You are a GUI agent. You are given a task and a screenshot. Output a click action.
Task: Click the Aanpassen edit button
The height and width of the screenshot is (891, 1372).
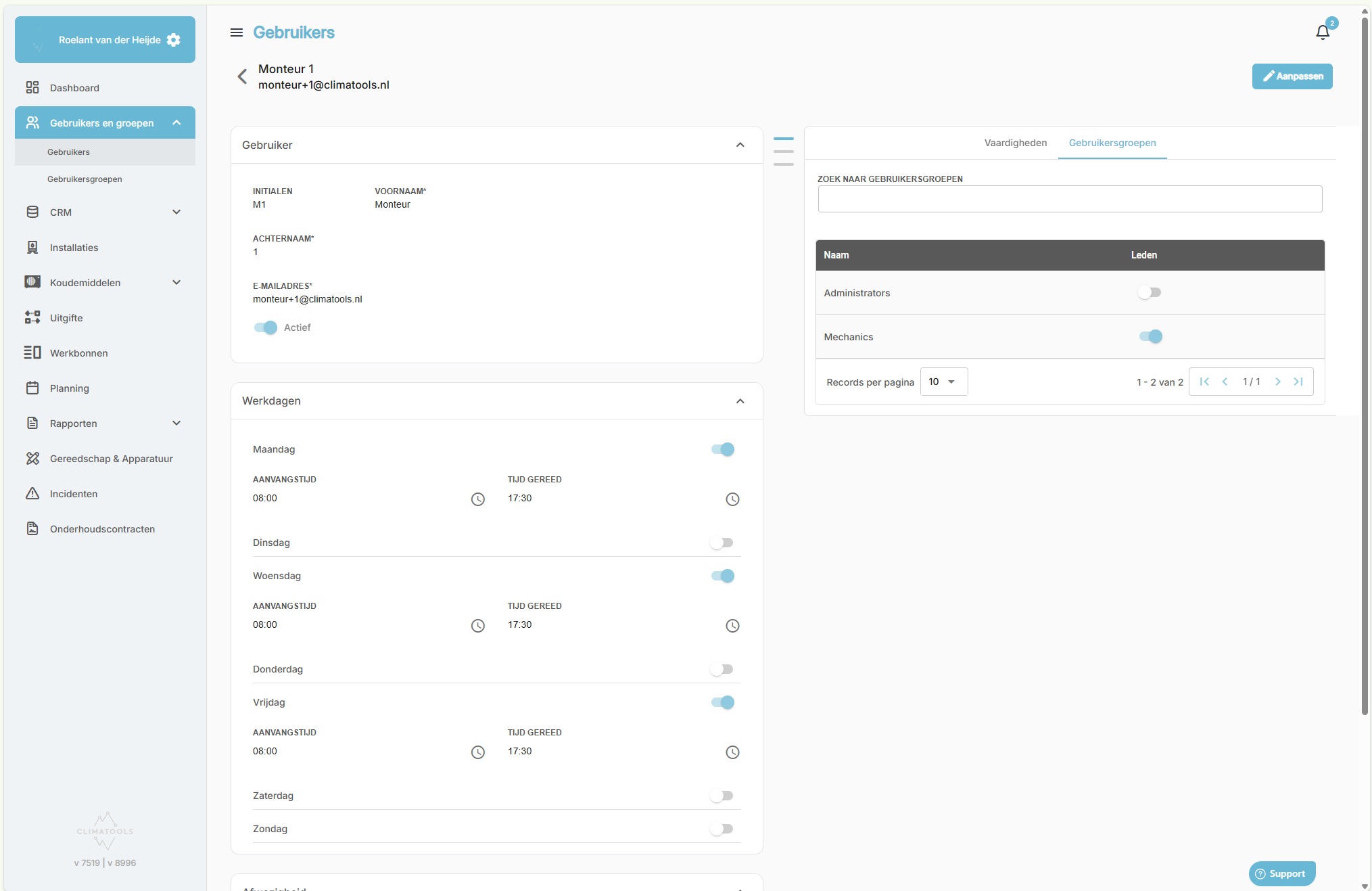click(x=1292, y=76)
